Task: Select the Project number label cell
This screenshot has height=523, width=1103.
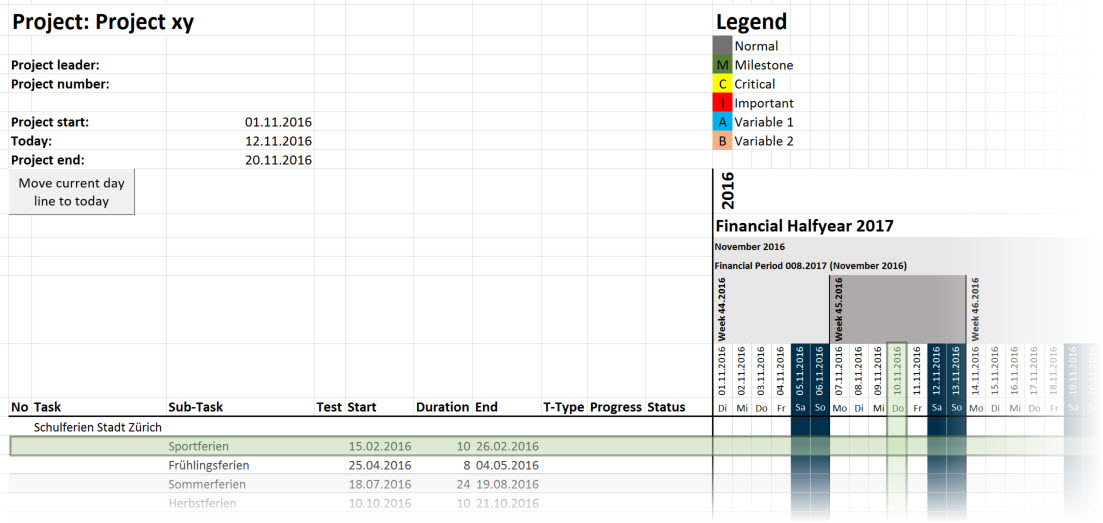Action: pos(60,84)
